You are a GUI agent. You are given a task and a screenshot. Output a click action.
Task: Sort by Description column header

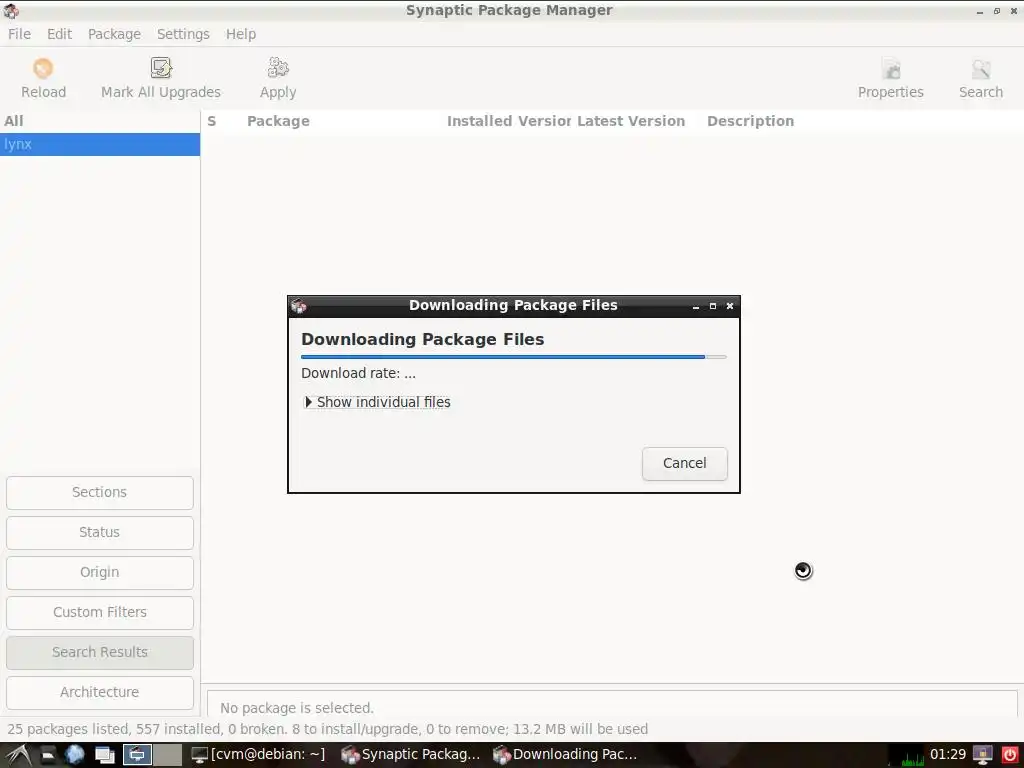coord(750,121)
